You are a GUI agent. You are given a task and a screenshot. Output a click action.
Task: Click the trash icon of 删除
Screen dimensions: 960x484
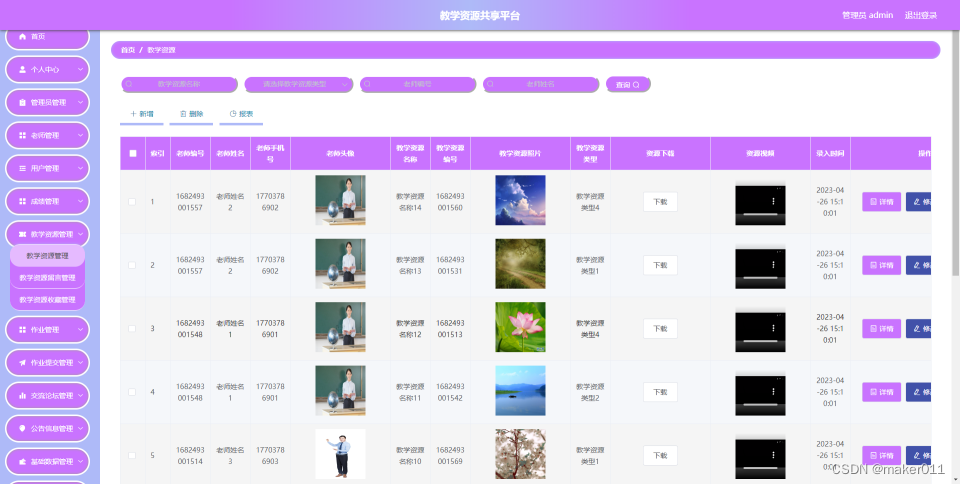tap(183, 114)
